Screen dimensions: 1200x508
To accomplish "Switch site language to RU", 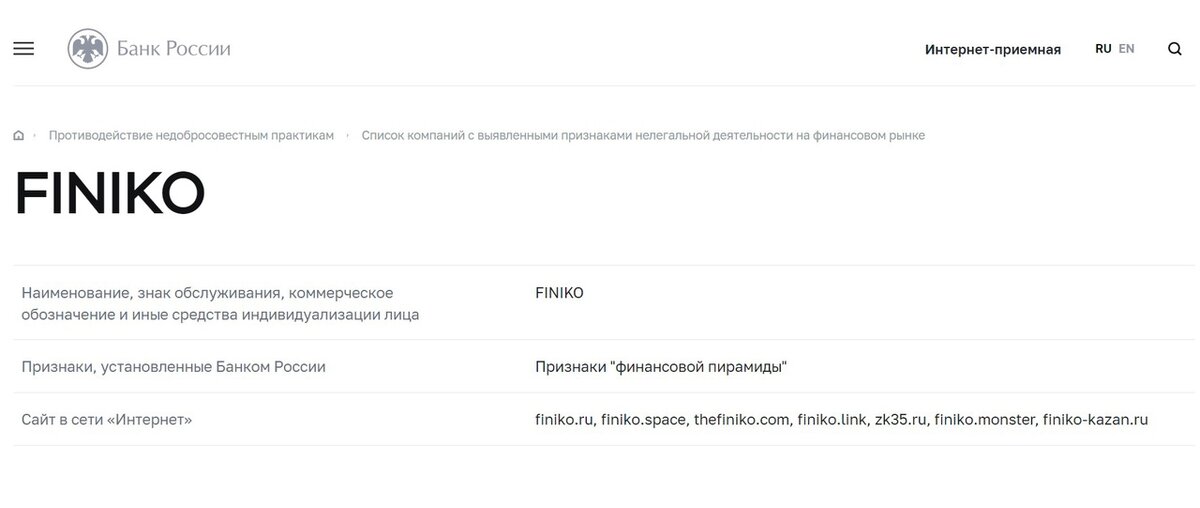I will [1103, 48].
